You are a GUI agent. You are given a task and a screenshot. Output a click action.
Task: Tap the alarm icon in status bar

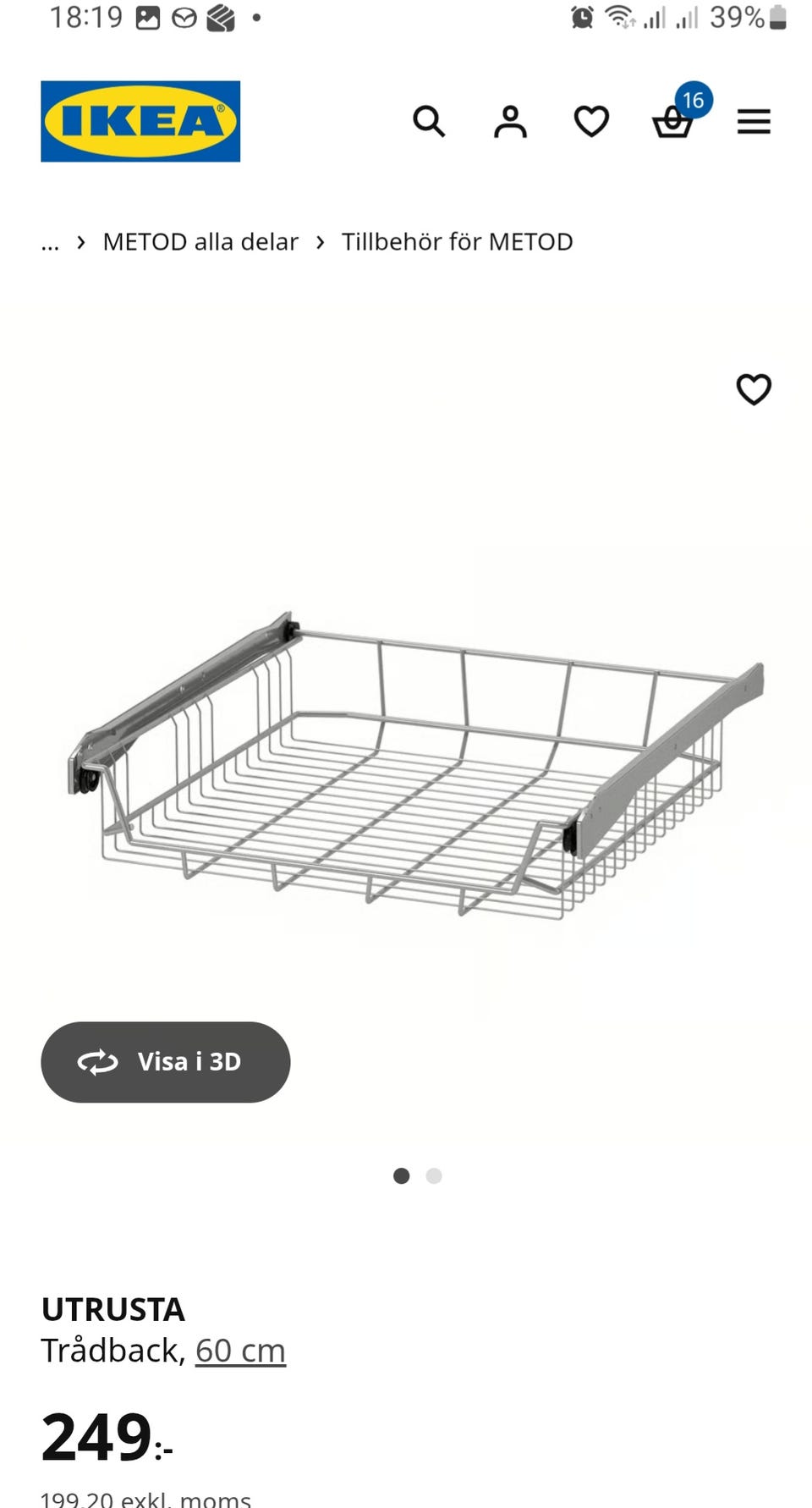coord(582,17)
